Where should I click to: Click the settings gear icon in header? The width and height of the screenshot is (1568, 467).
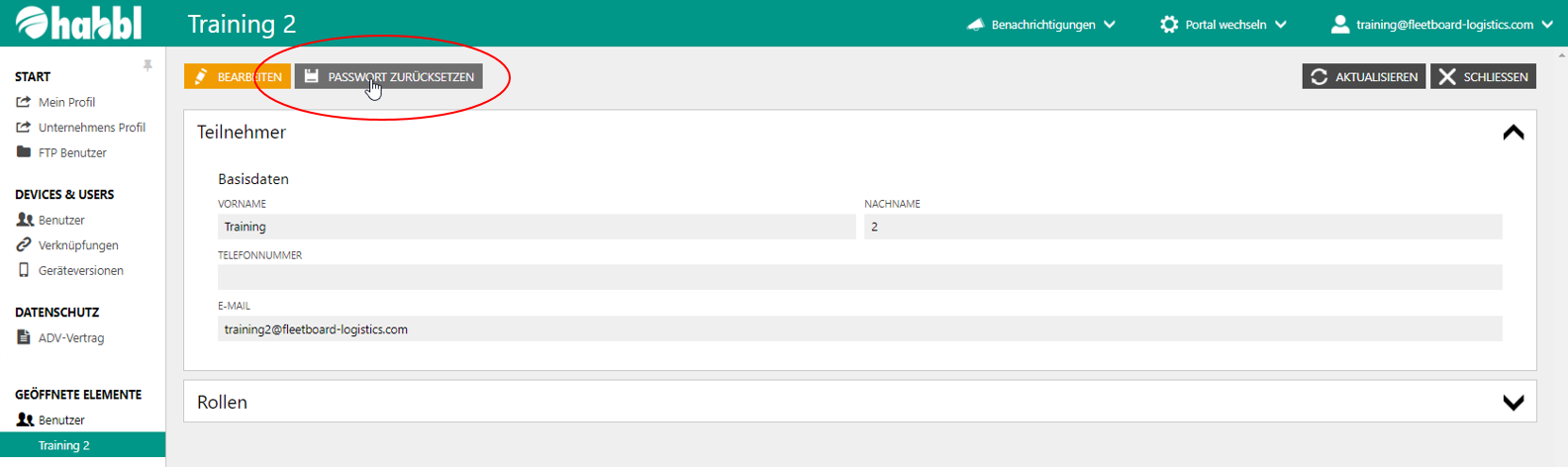click(x=1169, y=25)
